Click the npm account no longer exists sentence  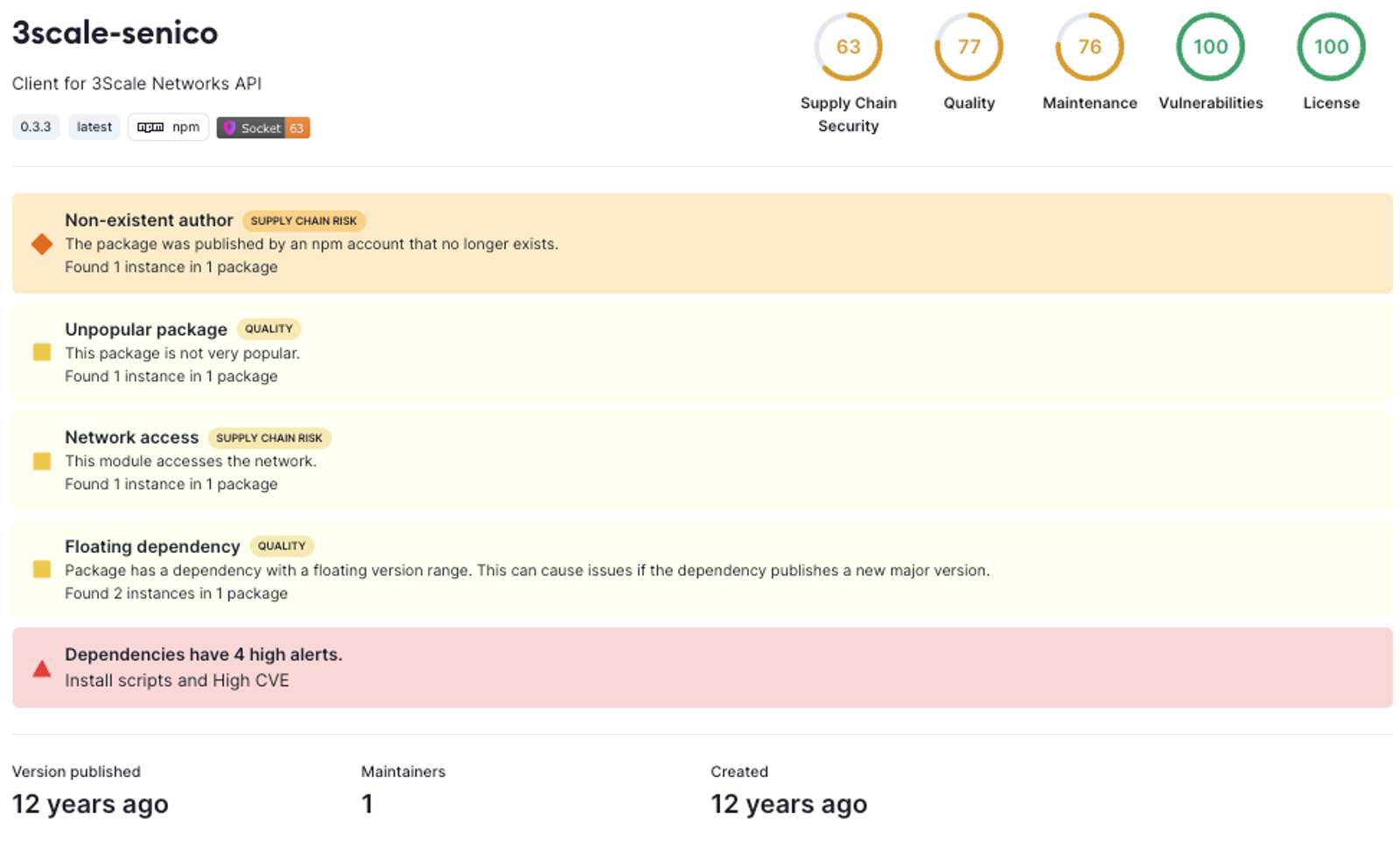tap(311, 244)
